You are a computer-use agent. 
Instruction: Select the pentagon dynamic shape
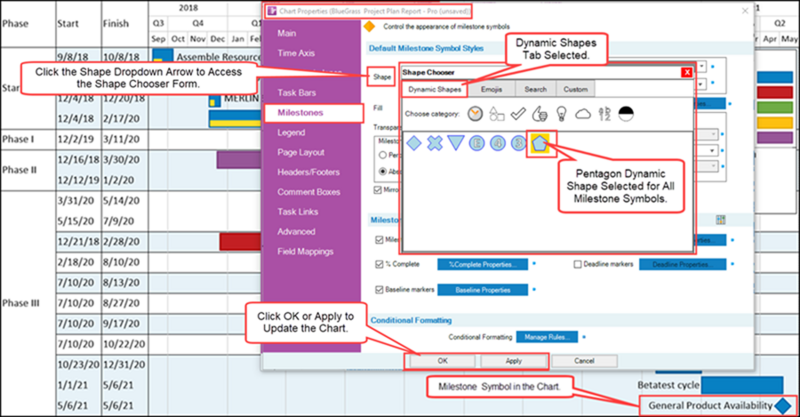[x=539, y=143]
